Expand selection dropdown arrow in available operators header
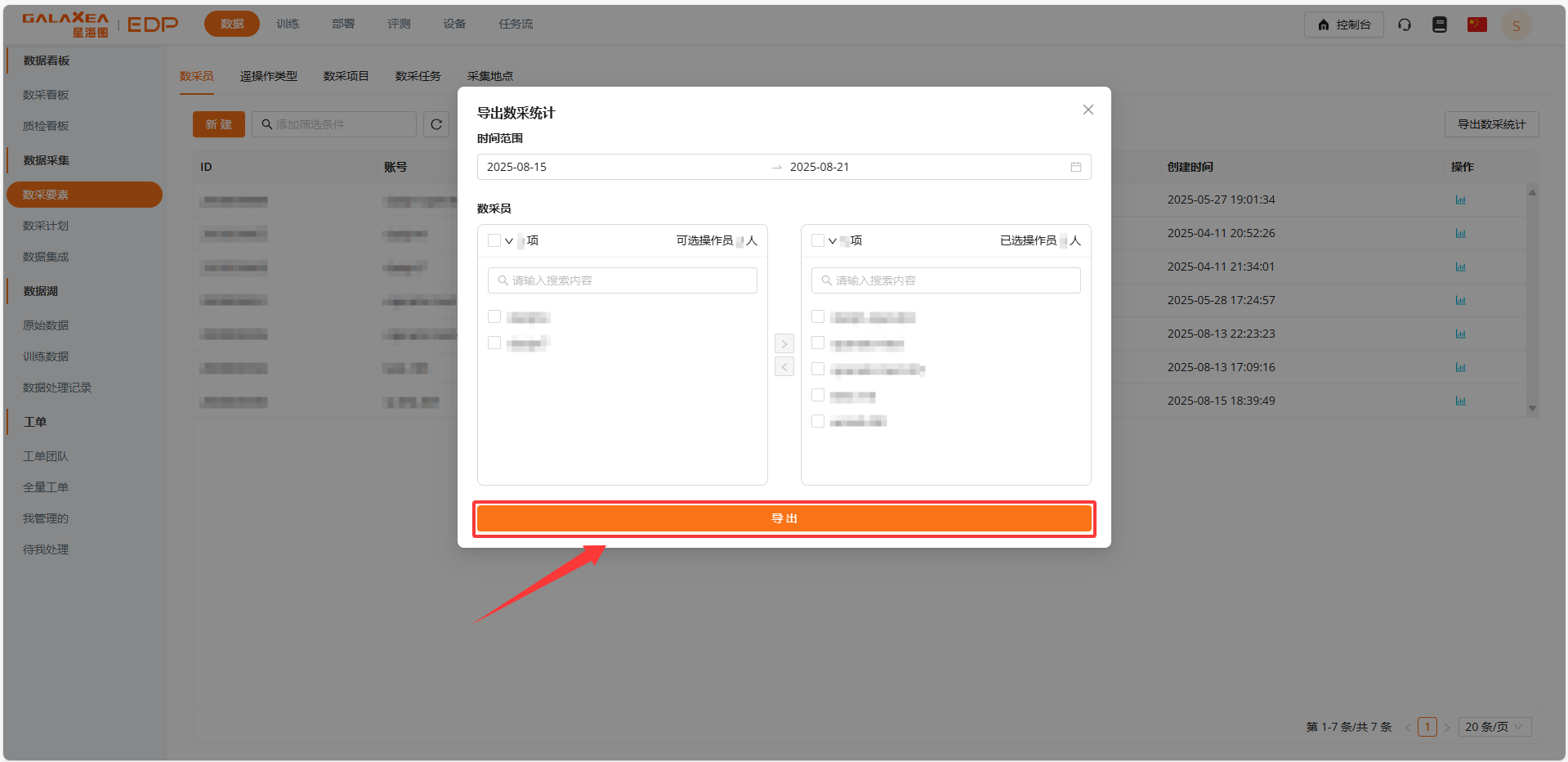 click(x=509, y=240)
